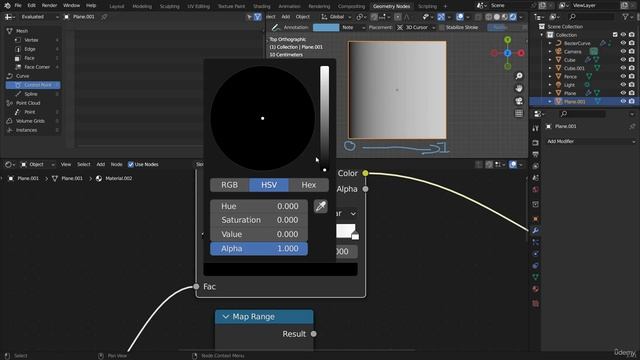This screenshot has width=640, height=360.
Task: Open the Physics properties tab
Action: [535, 254]
